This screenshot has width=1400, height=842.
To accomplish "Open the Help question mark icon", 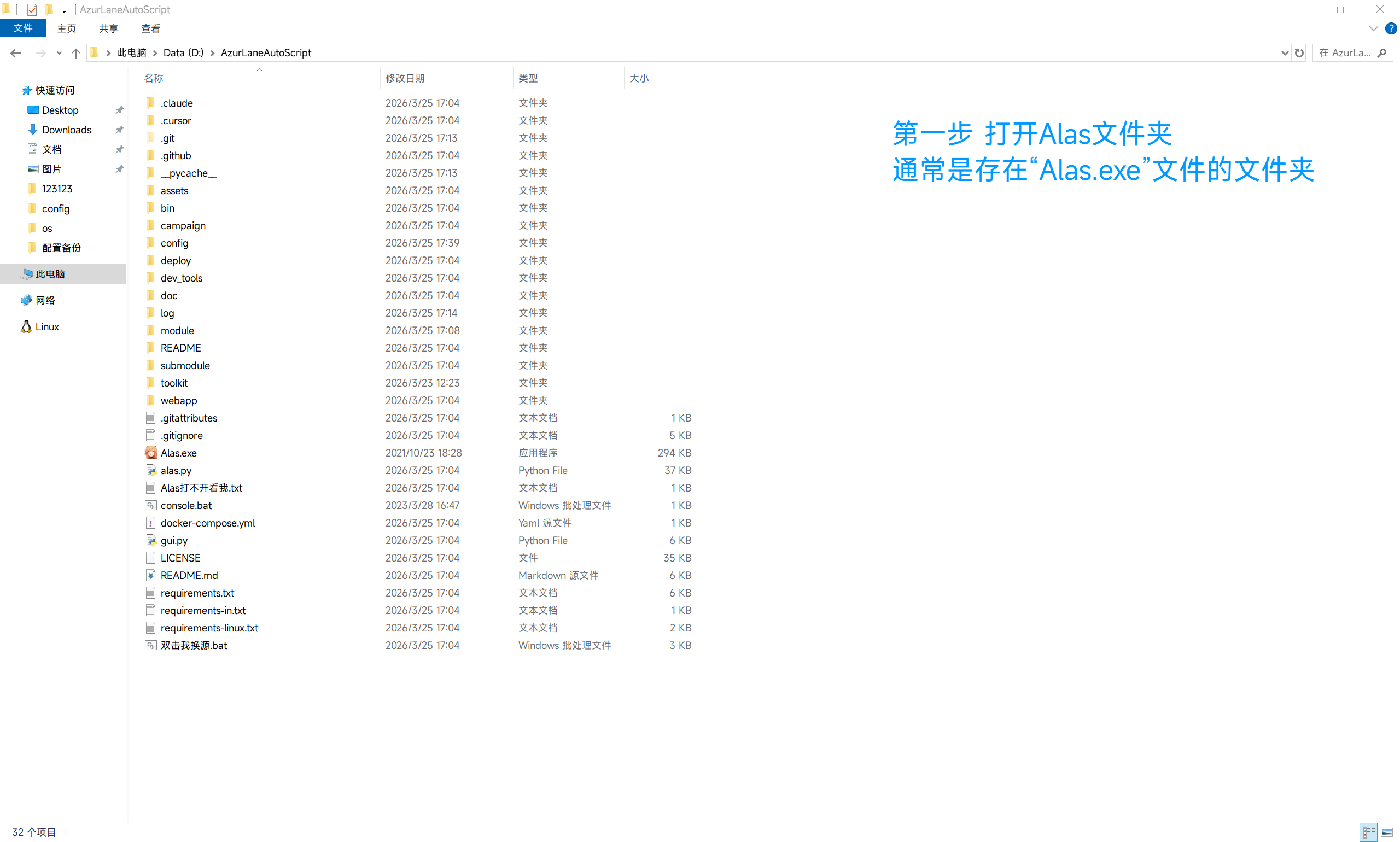I will 1390,28.
